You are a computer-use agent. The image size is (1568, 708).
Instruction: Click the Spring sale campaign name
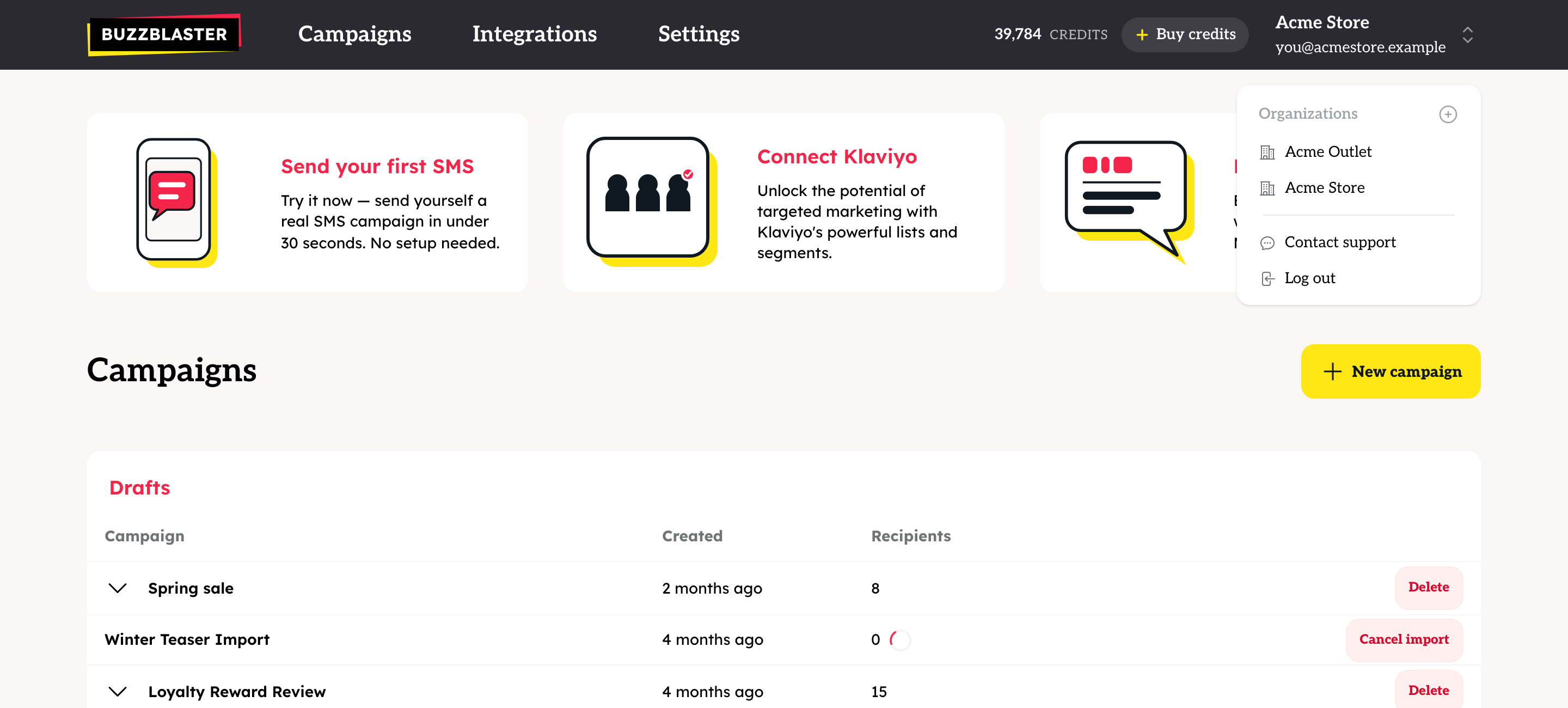click(x=191, y=588)
